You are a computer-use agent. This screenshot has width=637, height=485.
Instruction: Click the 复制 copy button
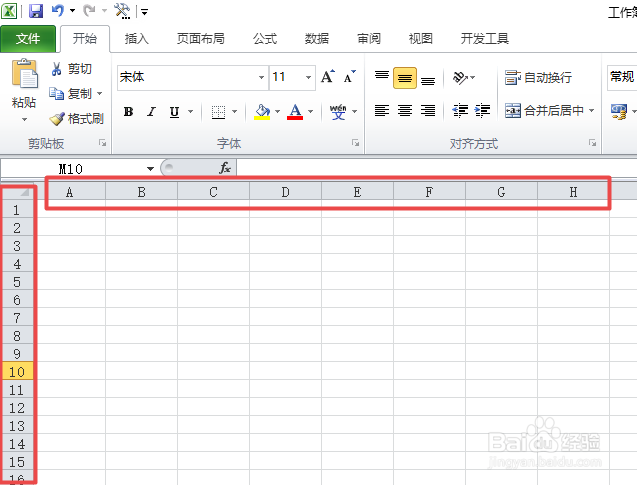[x=70, y=94]
